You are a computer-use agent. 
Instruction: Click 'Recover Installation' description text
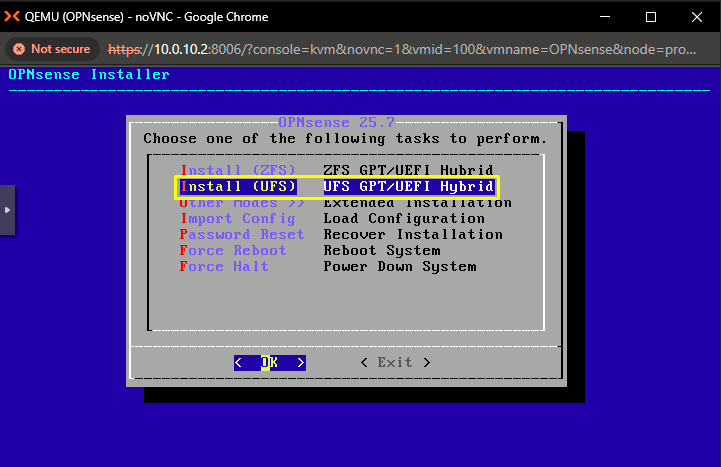point(413,234)
